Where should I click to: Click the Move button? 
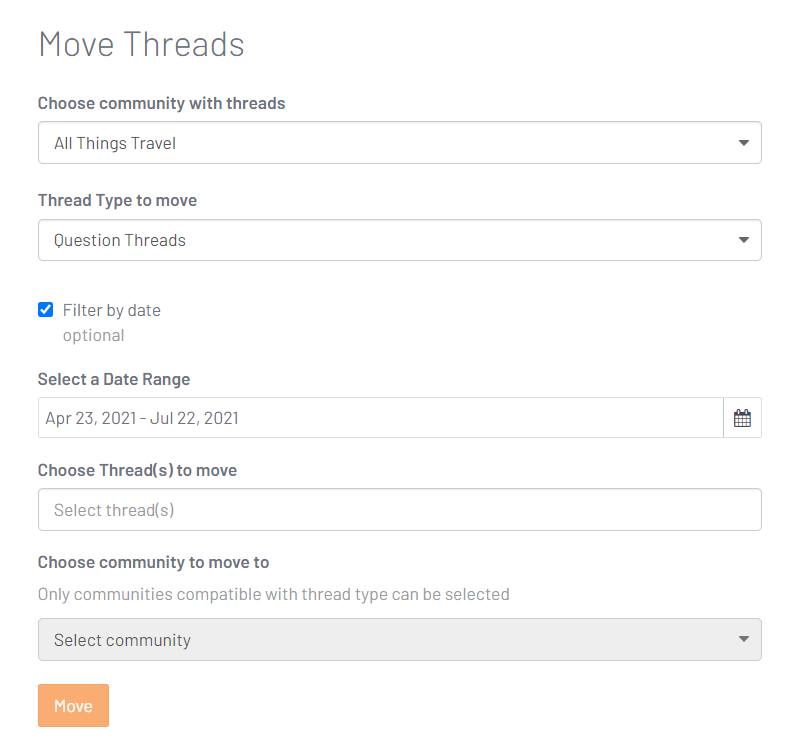(73, 706)
